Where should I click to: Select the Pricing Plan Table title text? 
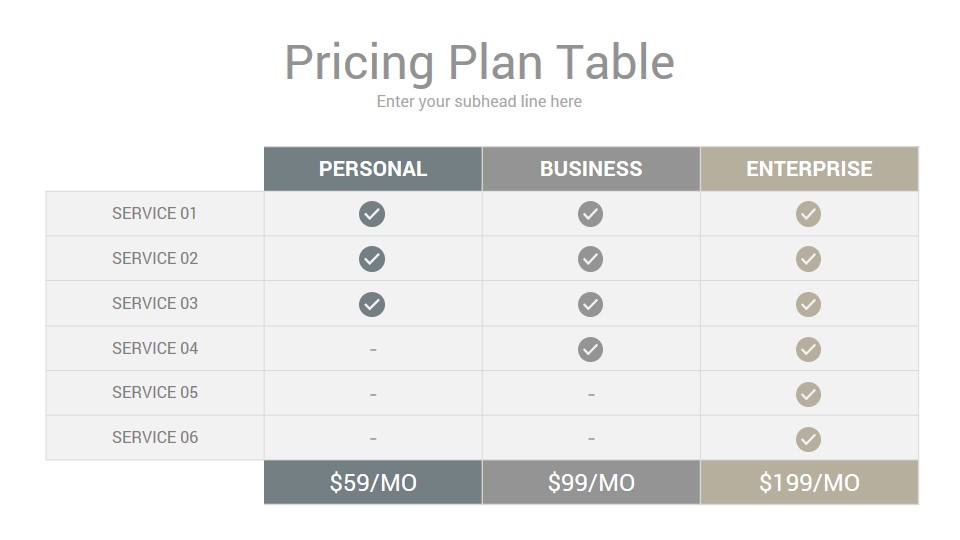tap(479, 63)
